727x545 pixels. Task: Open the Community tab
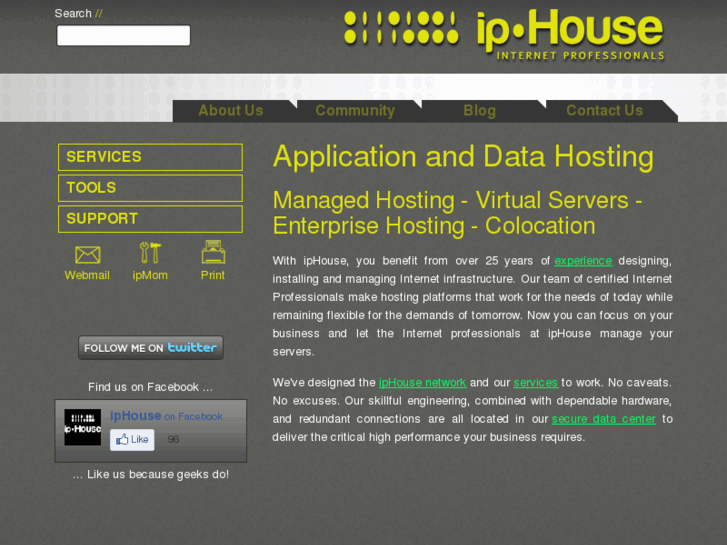click(x=355, y=111)
